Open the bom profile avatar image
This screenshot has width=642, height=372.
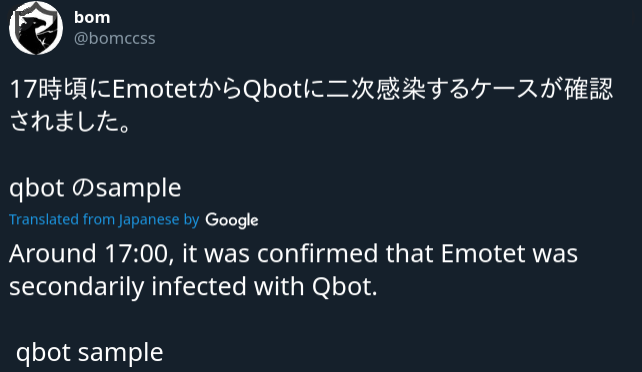click(x=36, y=28)
